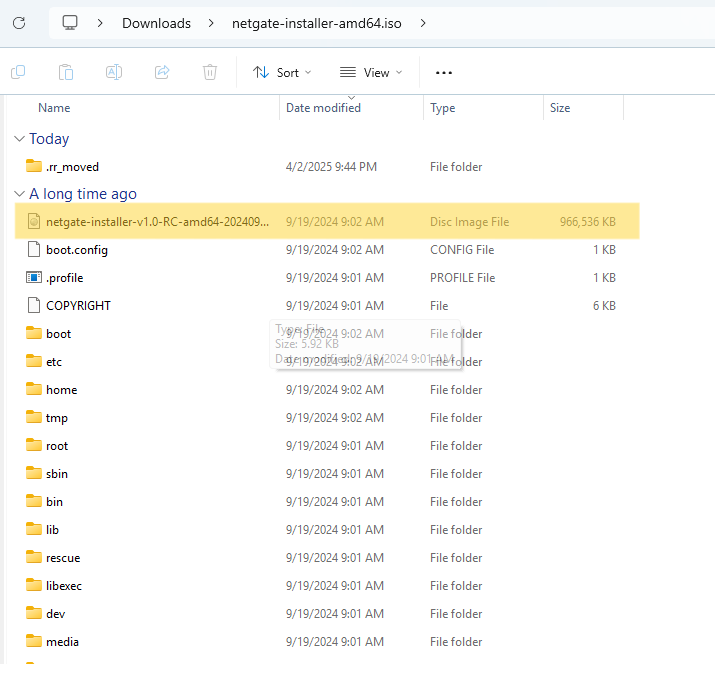
Task: Click the 4/2/2025 9:44 PM date
Action: (331, 166)
